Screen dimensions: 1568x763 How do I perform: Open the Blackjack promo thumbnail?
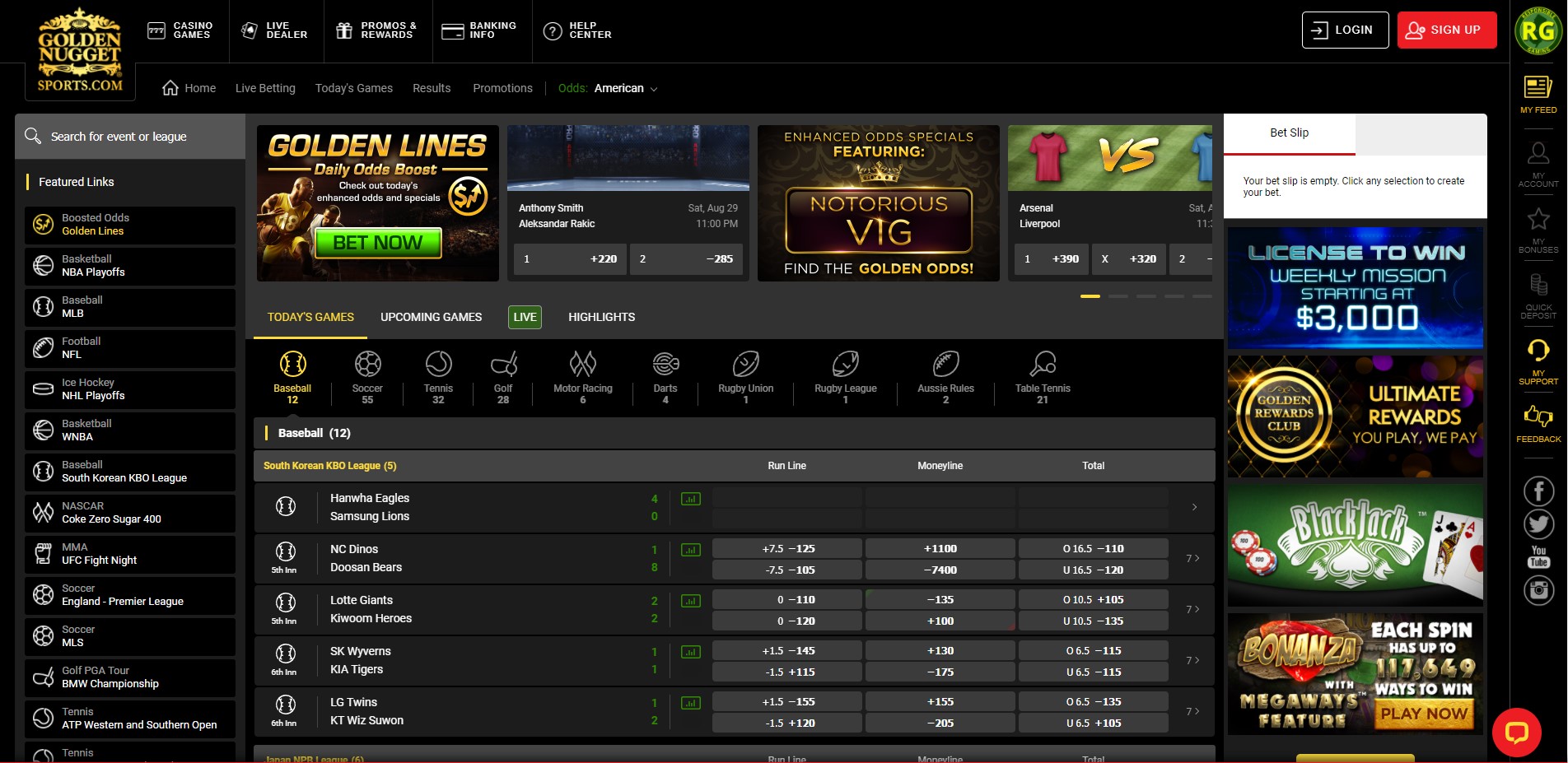(1356, 545)
